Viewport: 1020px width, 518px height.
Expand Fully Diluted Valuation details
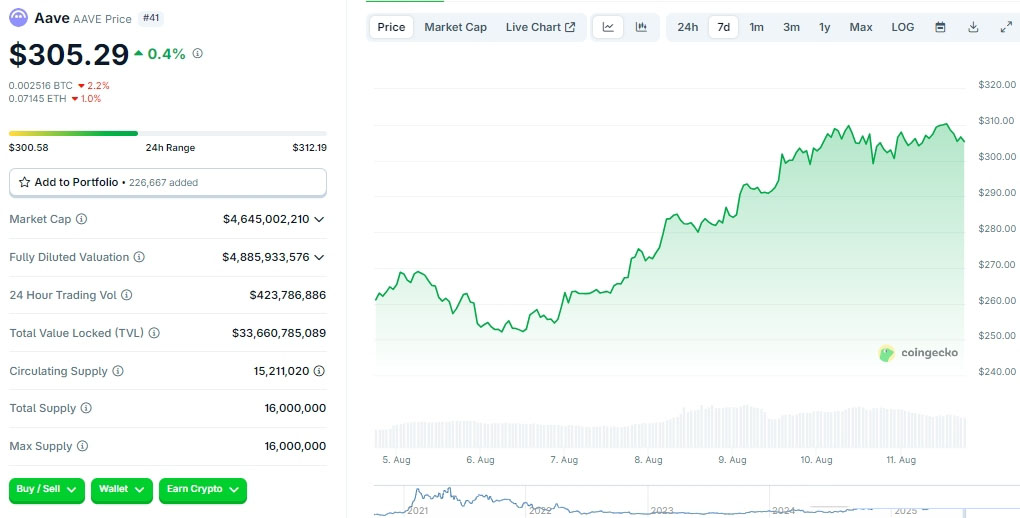click(x=319, y=257)
